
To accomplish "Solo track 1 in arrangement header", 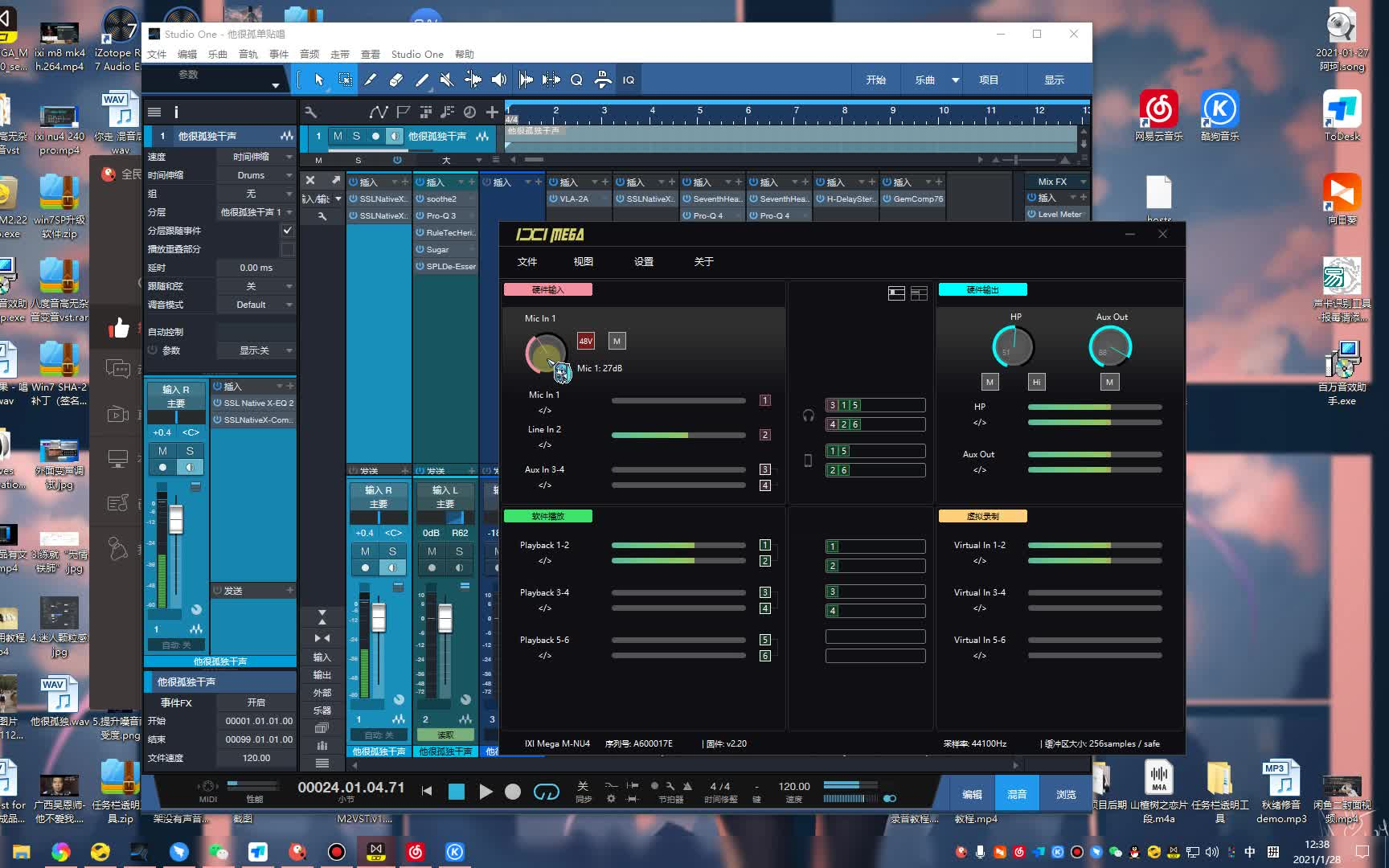I will (356, 136).
